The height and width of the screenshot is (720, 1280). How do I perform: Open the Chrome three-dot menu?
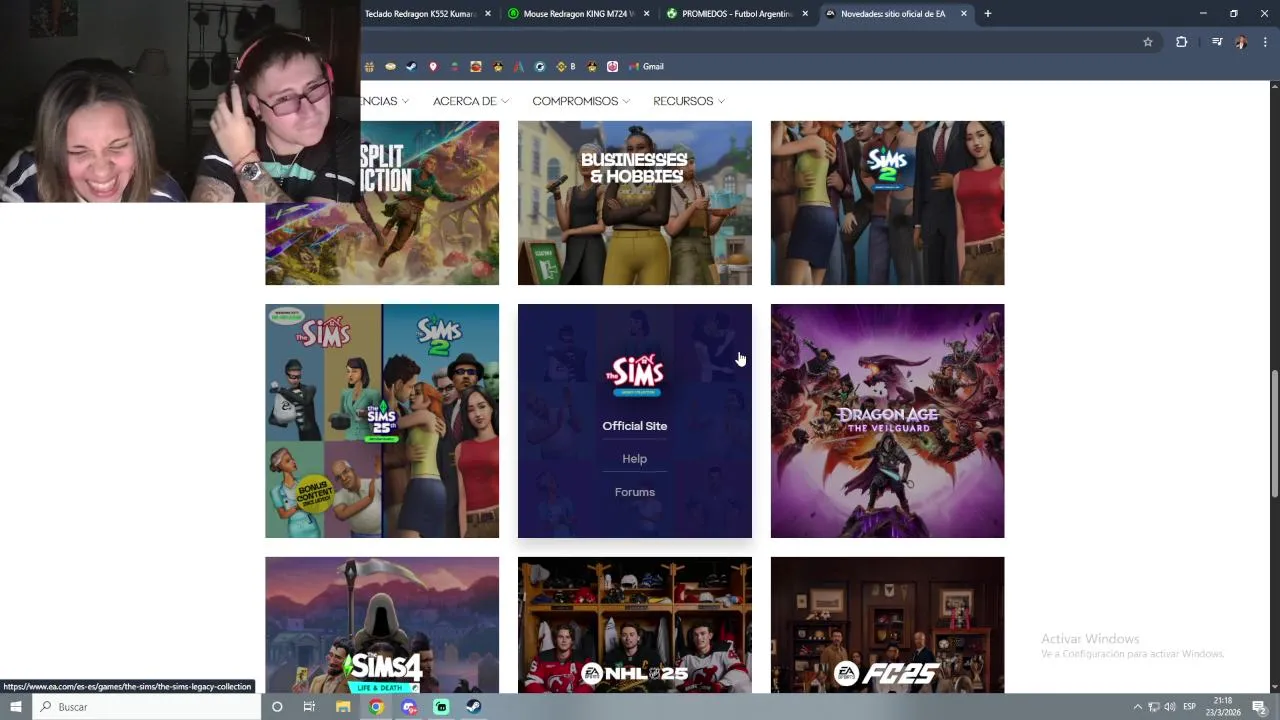tap(1266, 42)
